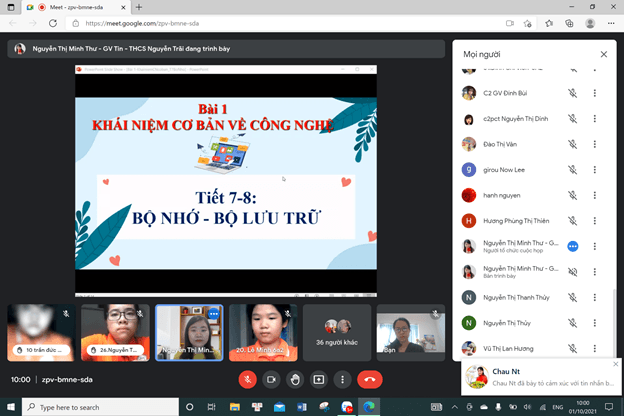Open a new browser tab
The height and width of the screenshot is (416, 624).
coord(139,7)
